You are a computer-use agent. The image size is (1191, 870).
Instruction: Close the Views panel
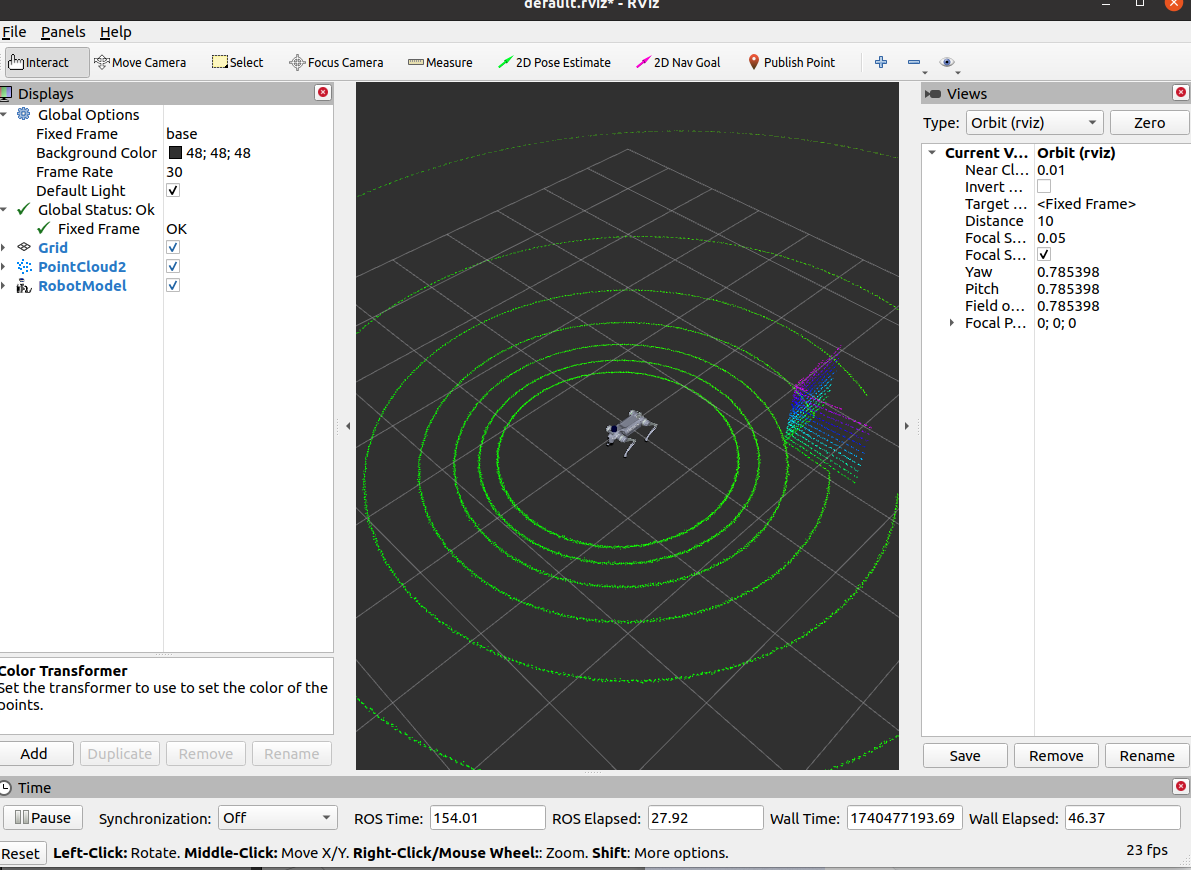(1180, 92)
